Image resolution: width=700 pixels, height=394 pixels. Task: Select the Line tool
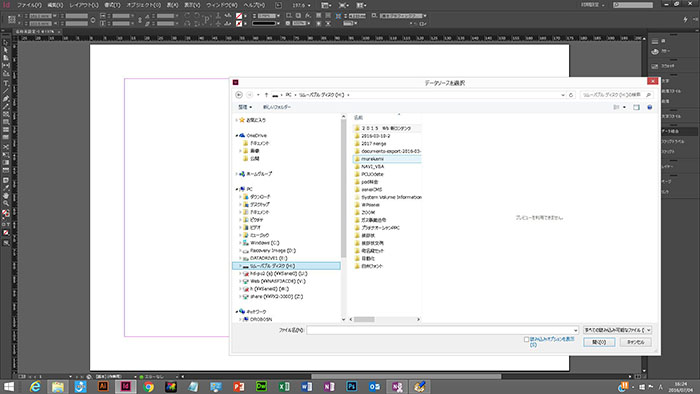[6, 91]
